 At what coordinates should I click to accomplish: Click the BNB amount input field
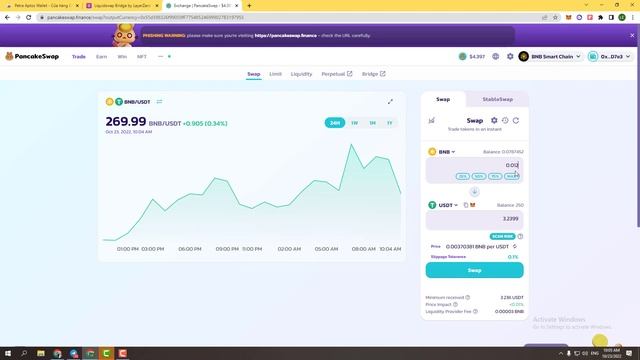474,165
